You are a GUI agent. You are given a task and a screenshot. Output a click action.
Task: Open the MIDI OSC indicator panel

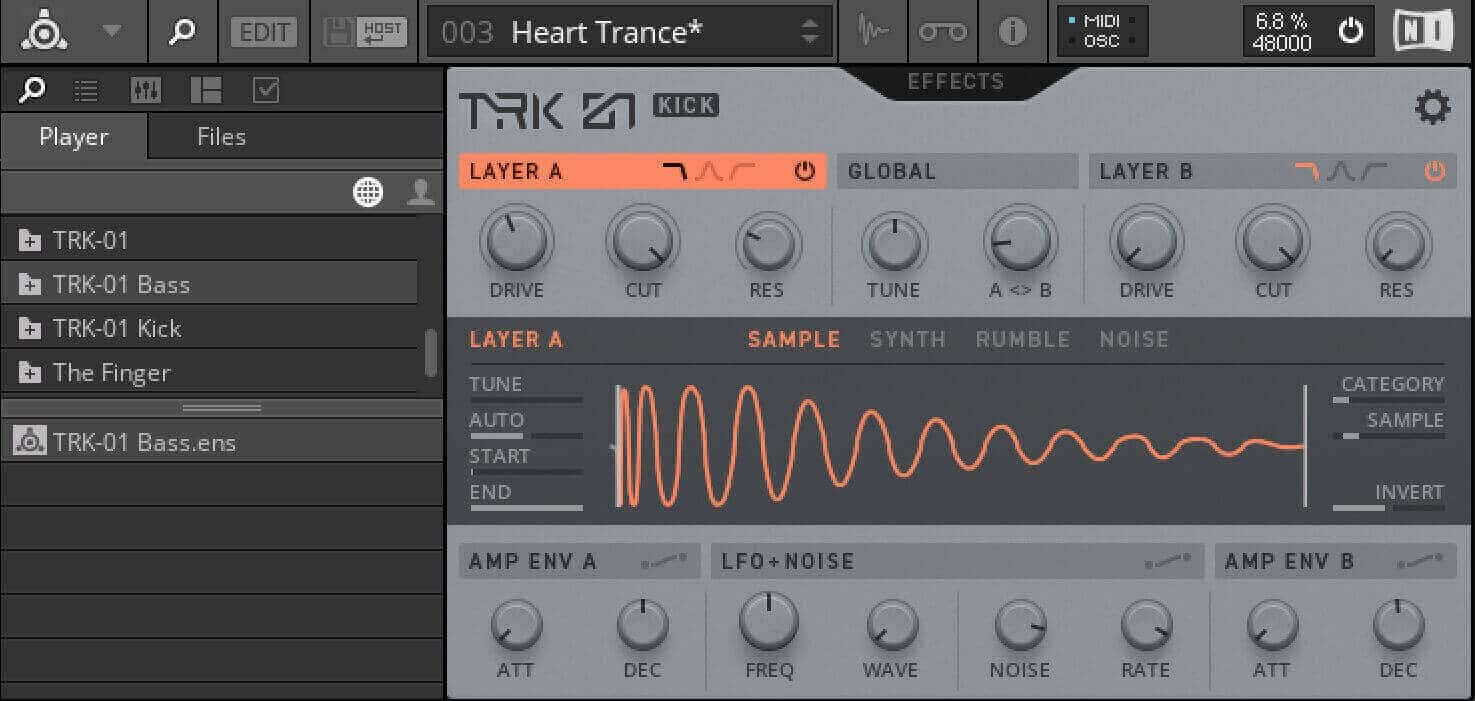point(1103,31)
